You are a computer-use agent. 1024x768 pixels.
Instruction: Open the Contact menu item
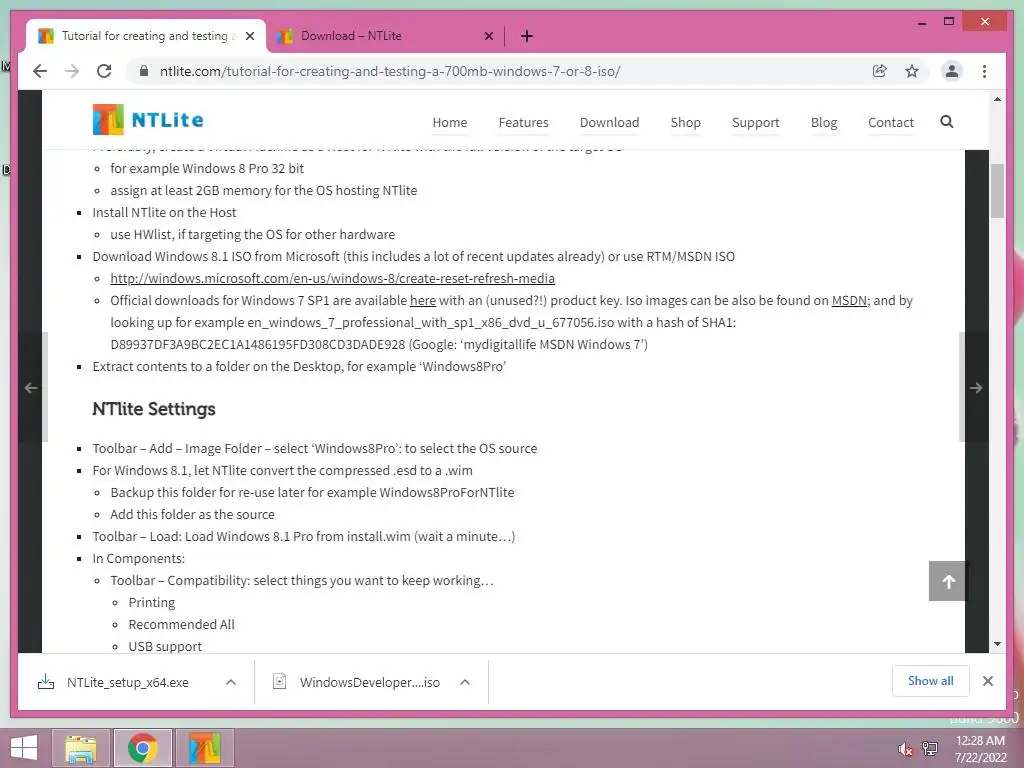tap(890, 122)
